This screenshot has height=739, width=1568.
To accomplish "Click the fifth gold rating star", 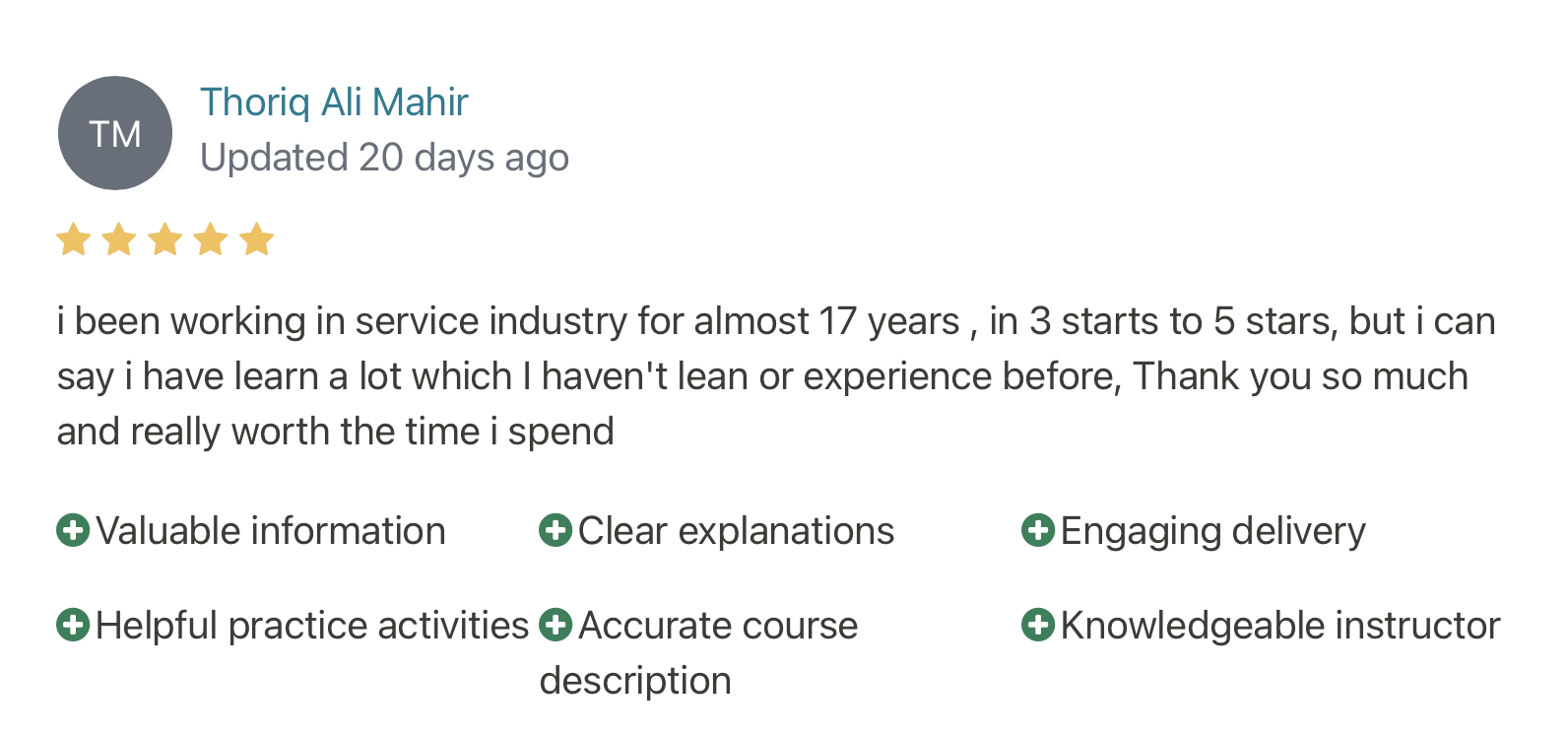I will [257, 239].
